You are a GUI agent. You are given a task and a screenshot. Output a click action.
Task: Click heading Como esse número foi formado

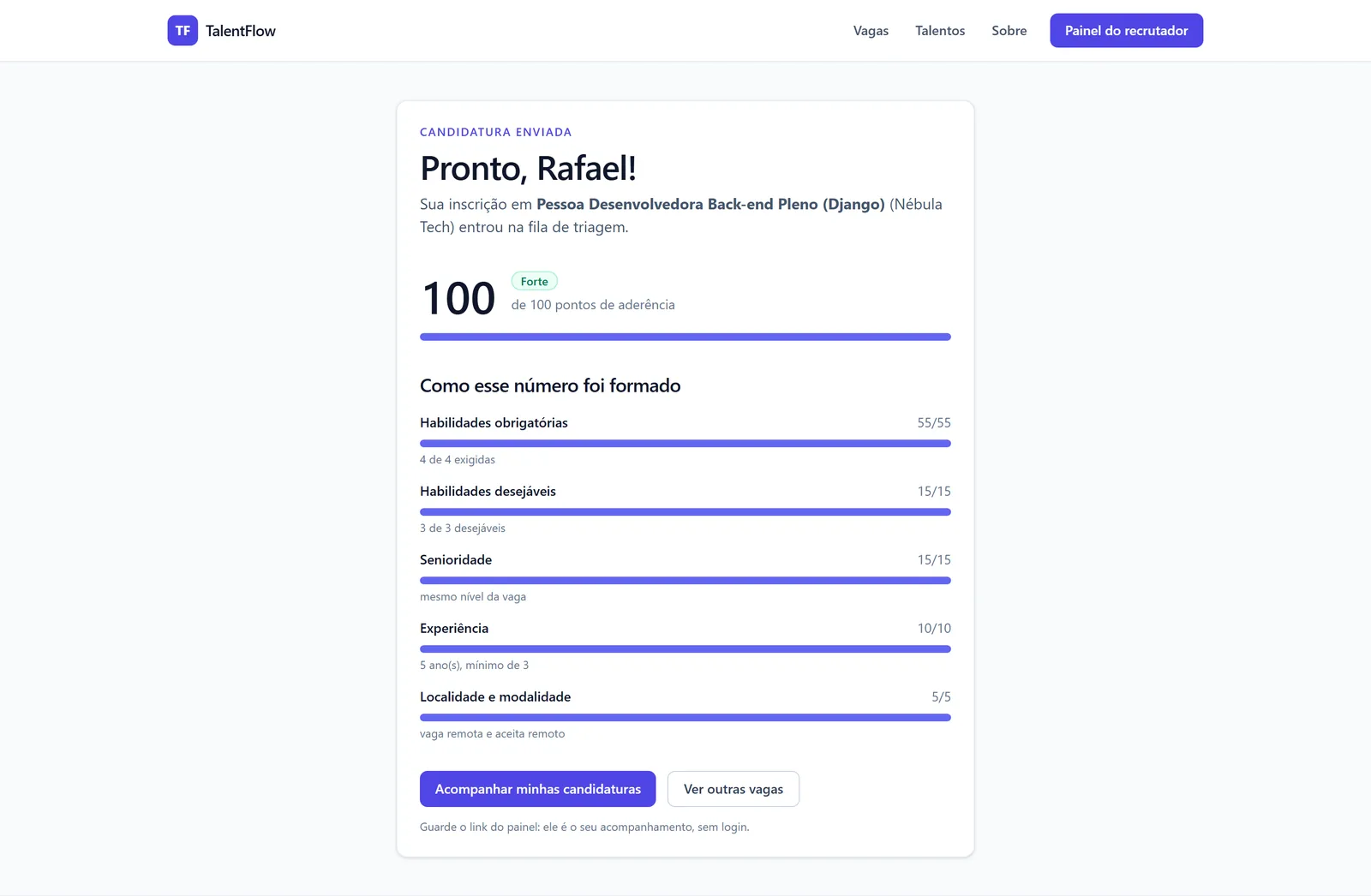550,385
